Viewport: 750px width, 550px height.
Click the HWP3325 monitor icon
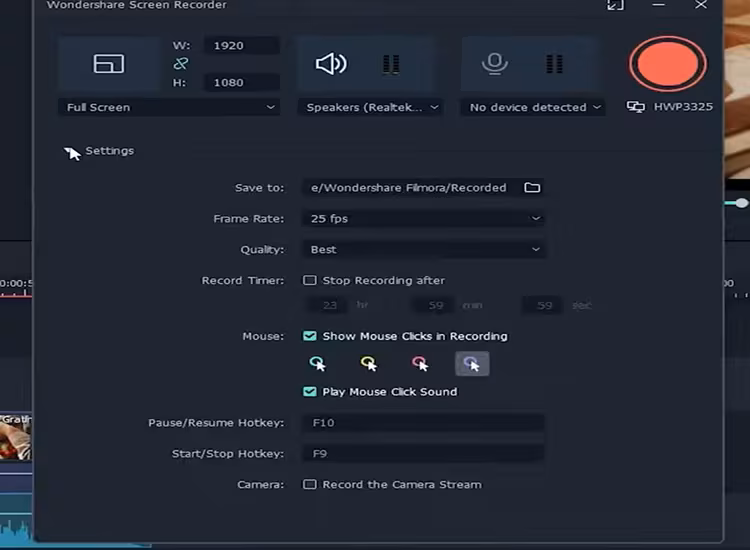(x=636, y=107)
